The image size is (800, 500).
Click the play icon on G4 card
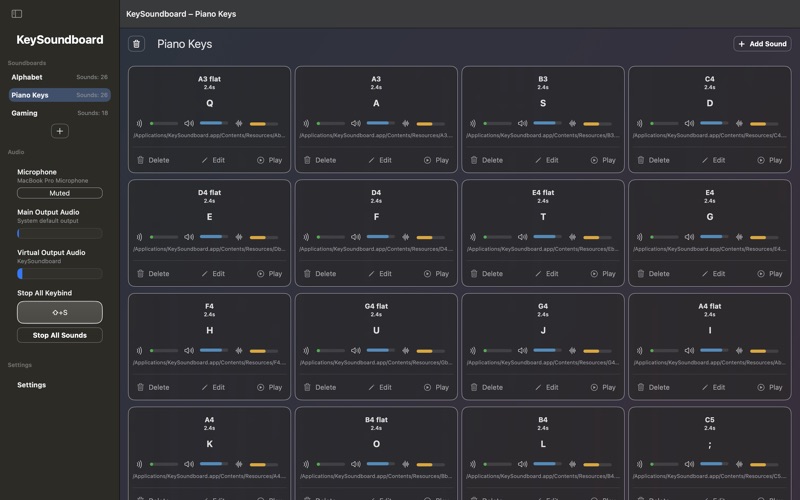click(594, 388)
